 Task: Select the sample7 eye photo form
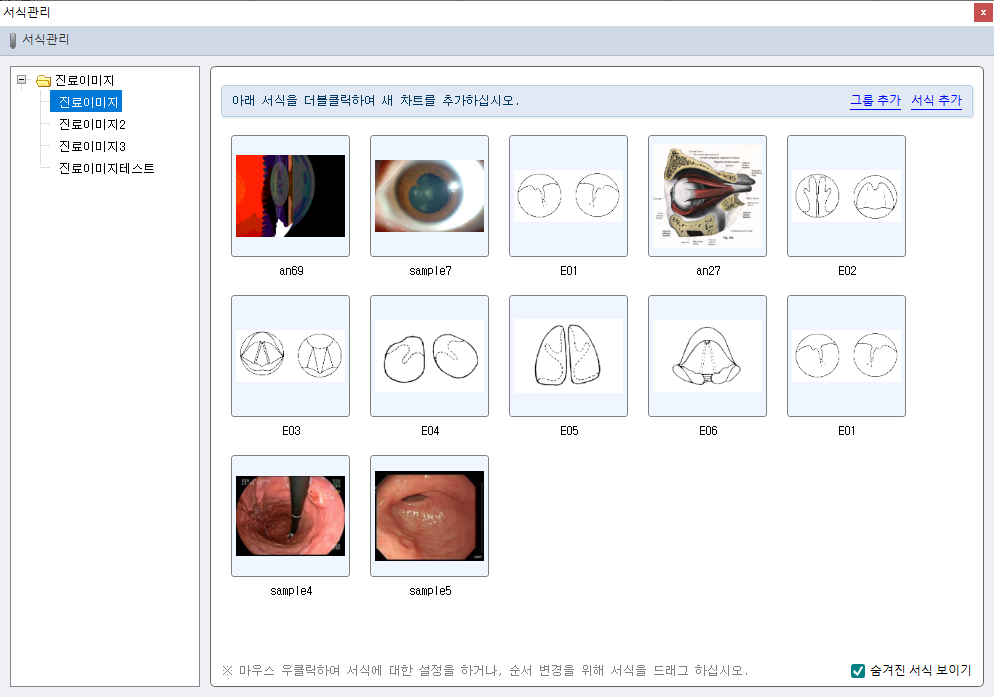click(x=429, y=196)
